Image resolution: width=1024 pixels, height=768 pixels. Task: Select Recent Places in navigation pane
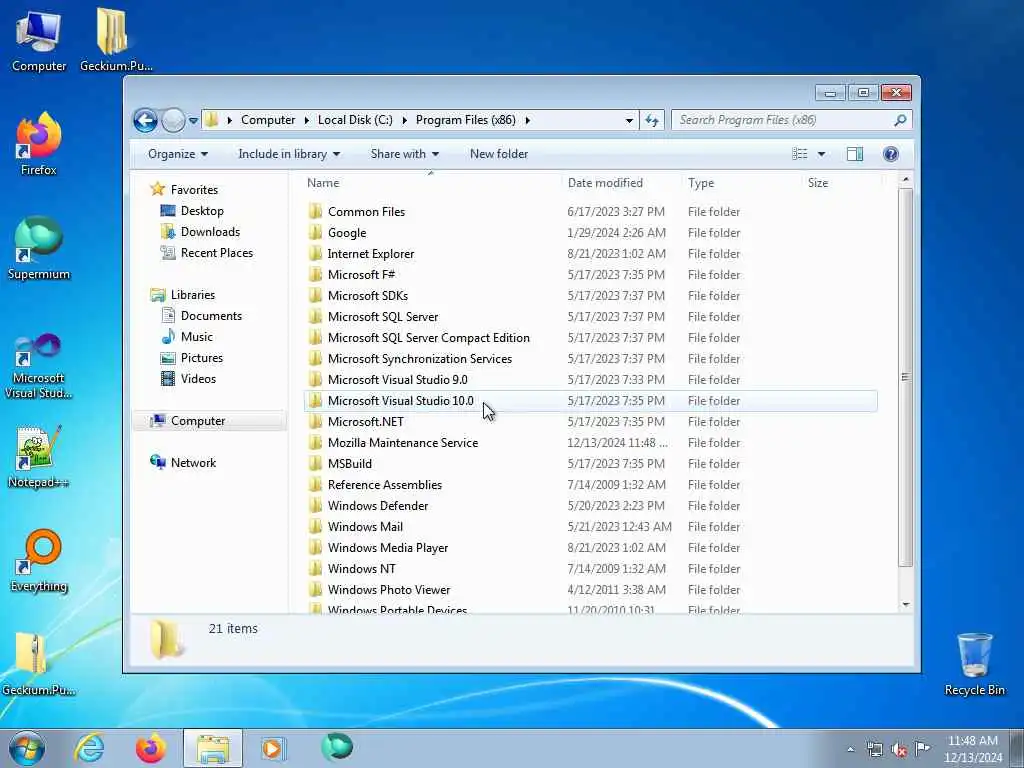pos(216,253)
